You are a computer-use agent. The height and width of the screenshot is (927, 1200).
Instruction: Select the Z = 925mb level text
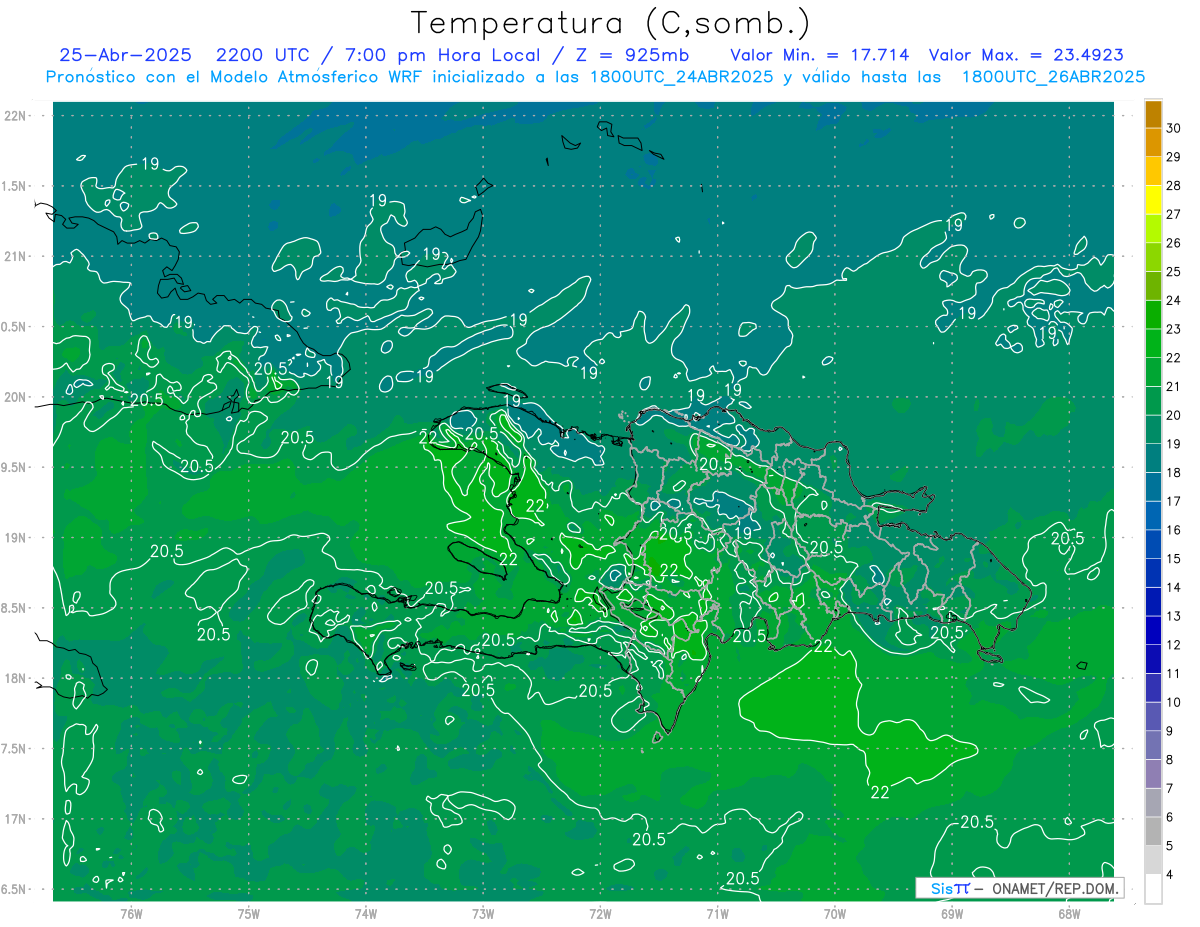click(x=633, y=55)
